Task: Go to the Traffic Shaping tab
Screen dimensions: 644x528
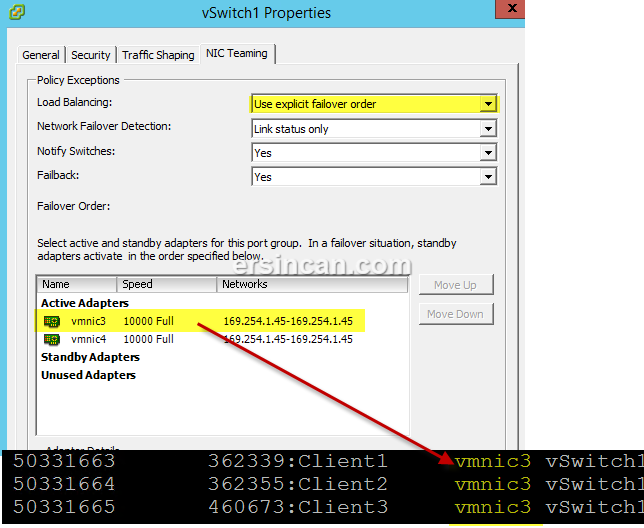Action: coord(158,55)
